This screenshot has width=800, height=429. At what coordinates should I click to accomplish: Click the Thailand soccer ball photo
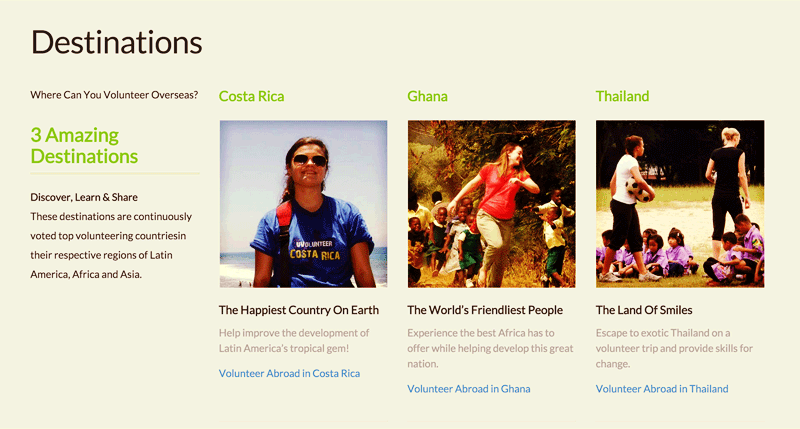[680, 204]
